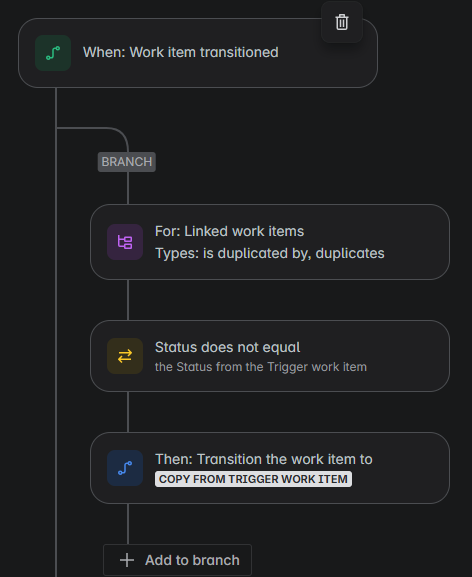Click the connector line directly below the trigger card
Screen dimensions: 472x577
[56, 107]
